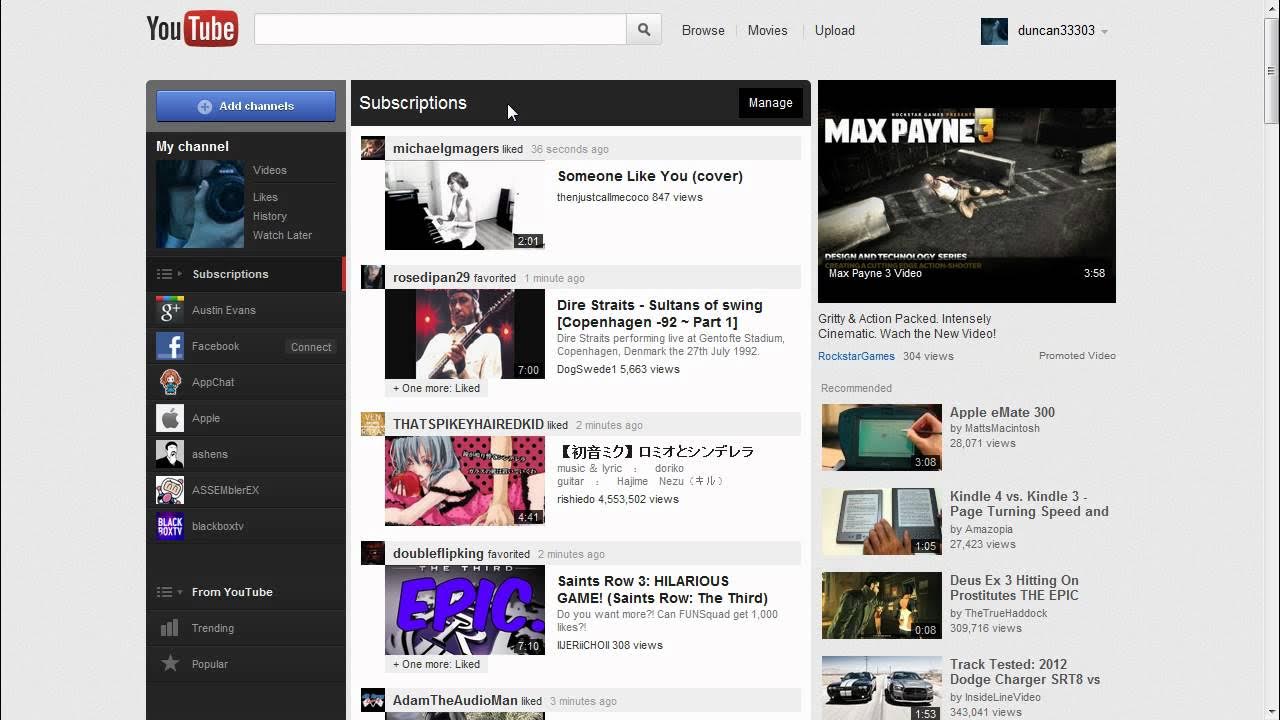The image size is (1280, 720).
Task: Open Likes under My channel
Action: coord(265,197)
